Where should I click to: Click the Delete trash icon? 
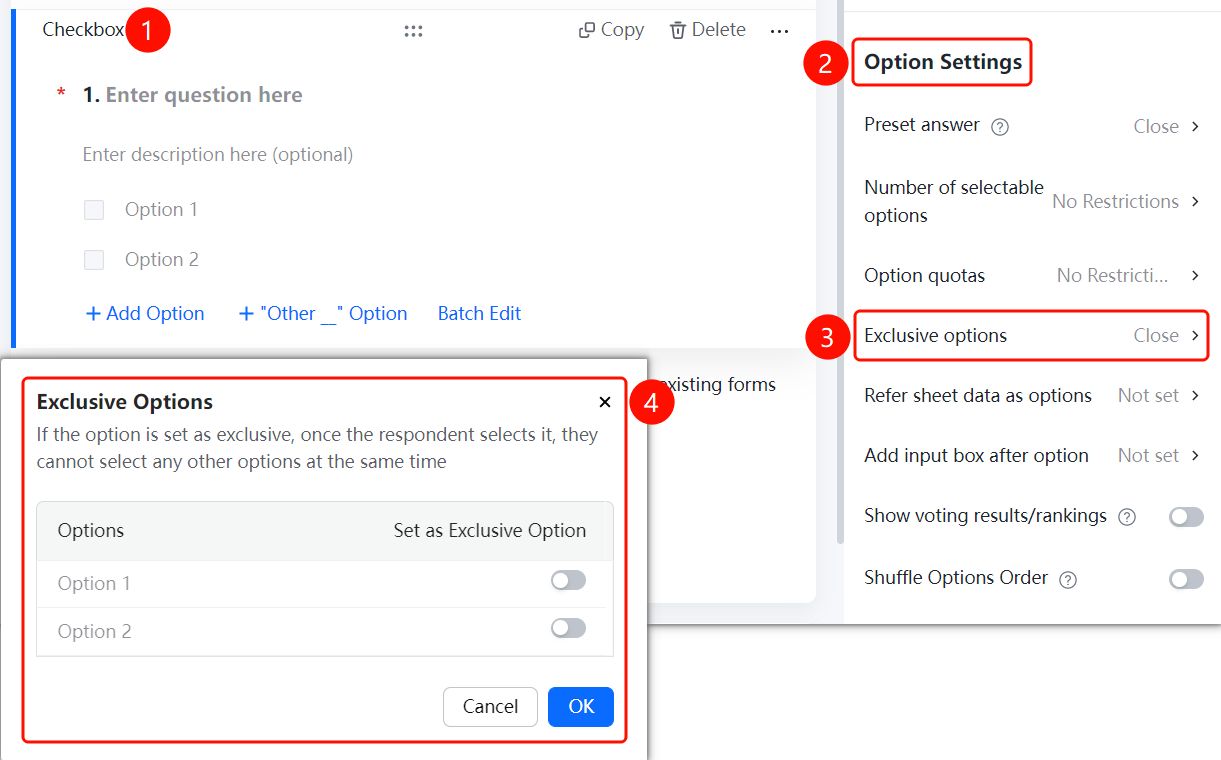(678, 30)
